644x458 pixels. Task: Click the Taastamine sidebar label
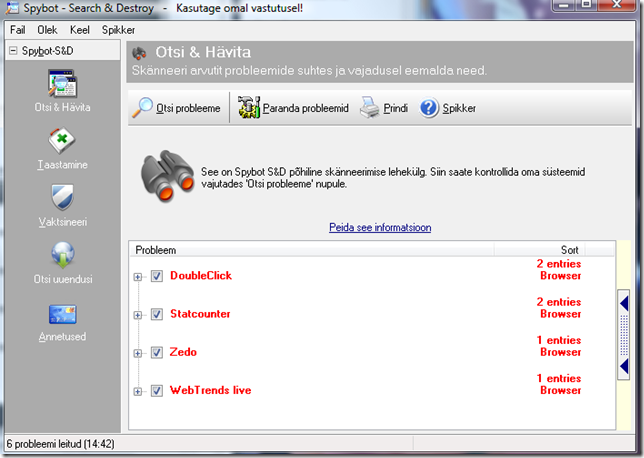(62, 165)
